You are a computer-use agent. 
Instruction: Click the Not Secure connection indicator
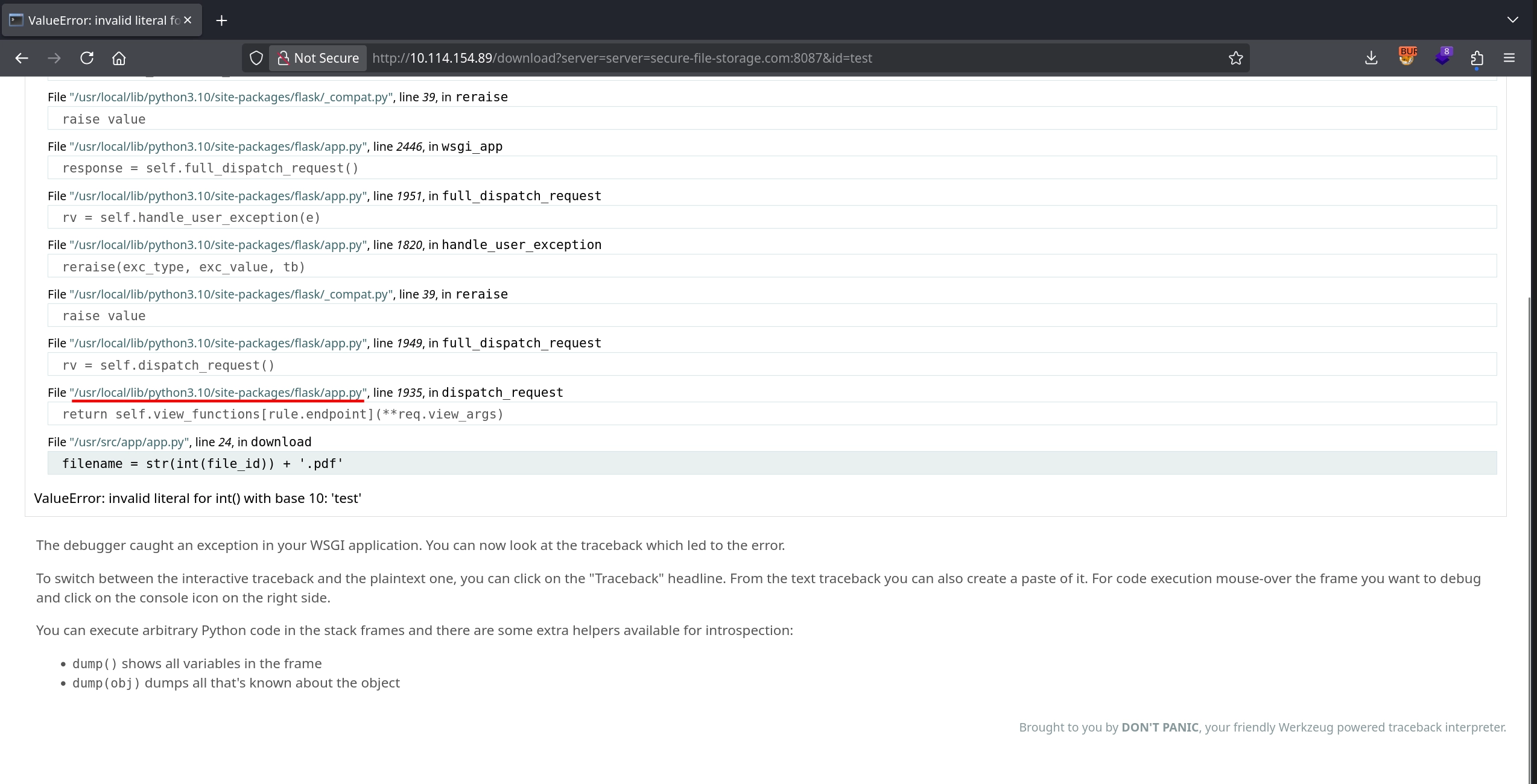coord(318,58)
